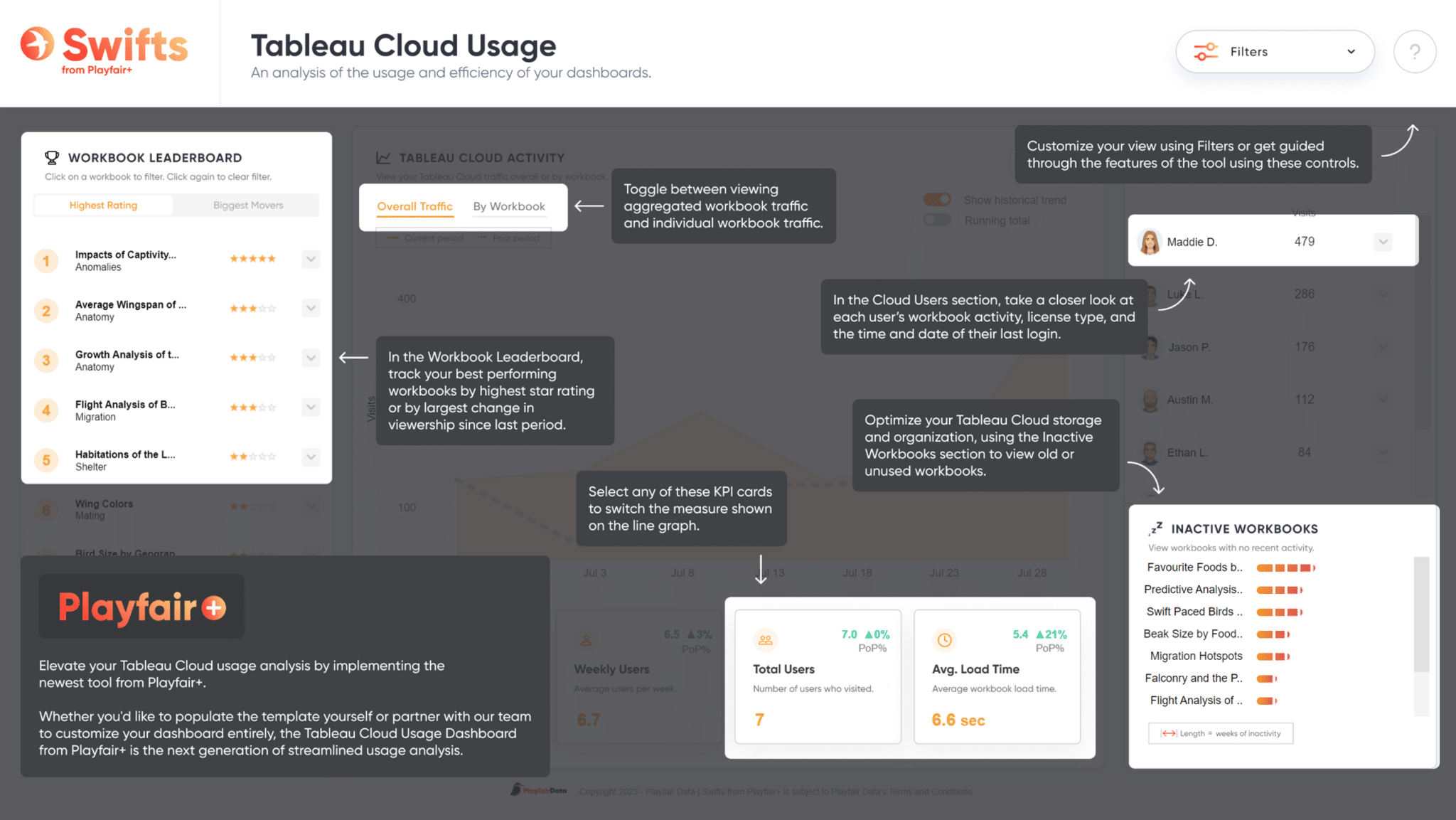
Task: Open the Filters dropdown
Action: pos(1275,51)
